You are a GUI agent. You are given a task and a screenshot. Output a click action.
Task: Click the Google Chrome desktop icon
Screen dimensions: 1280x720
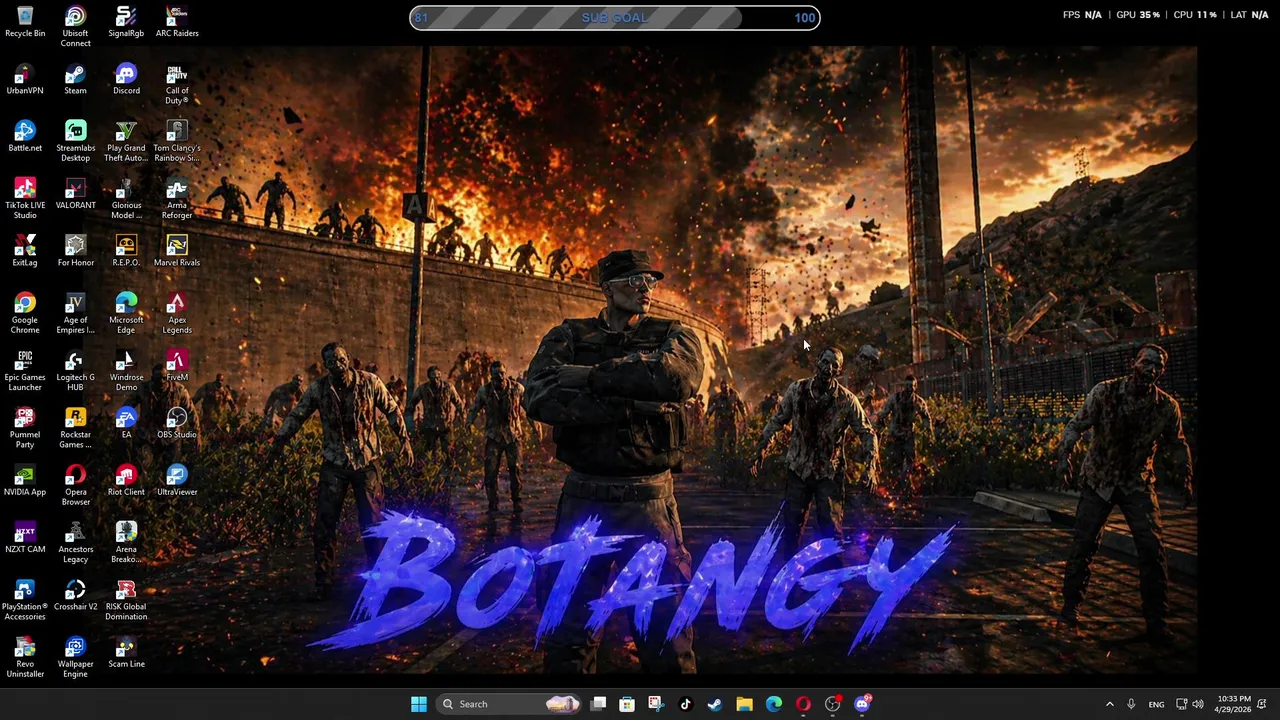pyautogui.click(x=25, y=313)
